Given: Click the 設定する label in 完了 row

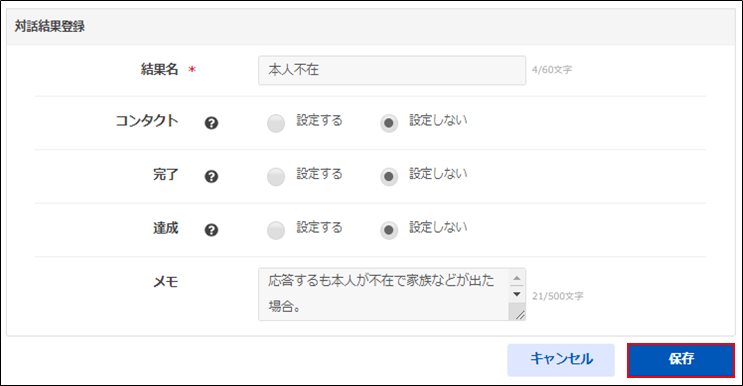Looking at the screenshot, I should tap(319, 174).
